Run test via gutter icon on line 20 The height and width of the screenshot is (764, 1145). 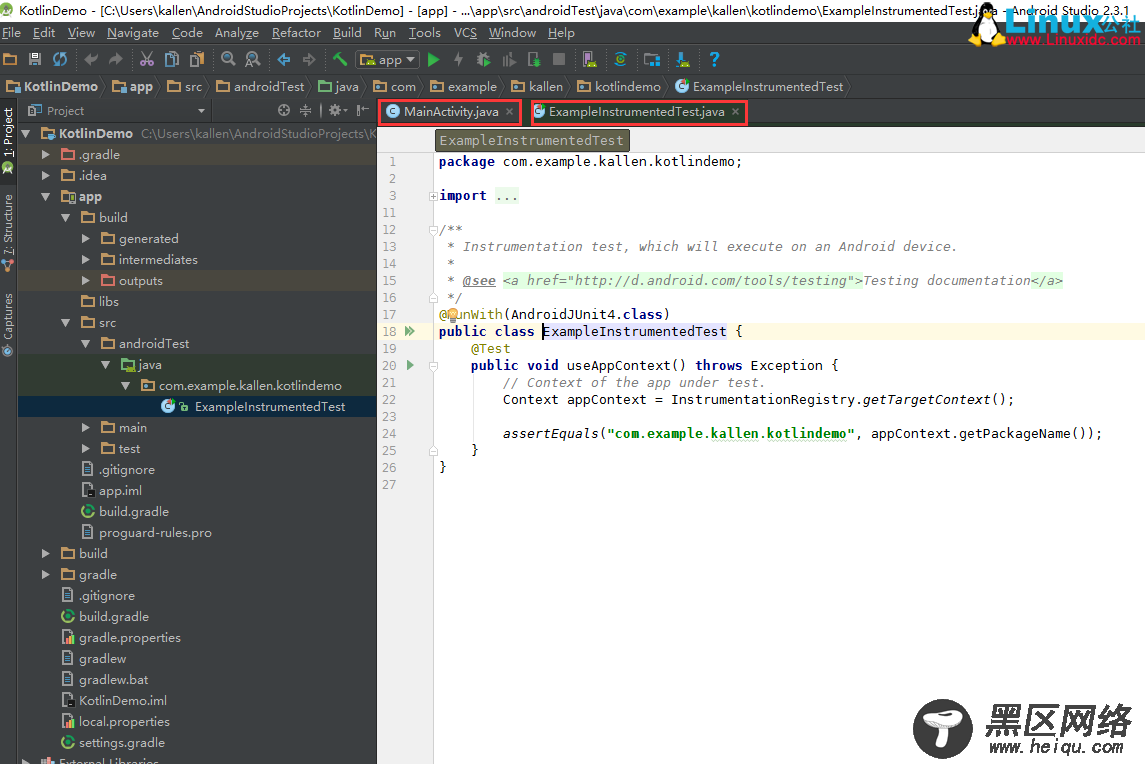click(x=410, y=365)
